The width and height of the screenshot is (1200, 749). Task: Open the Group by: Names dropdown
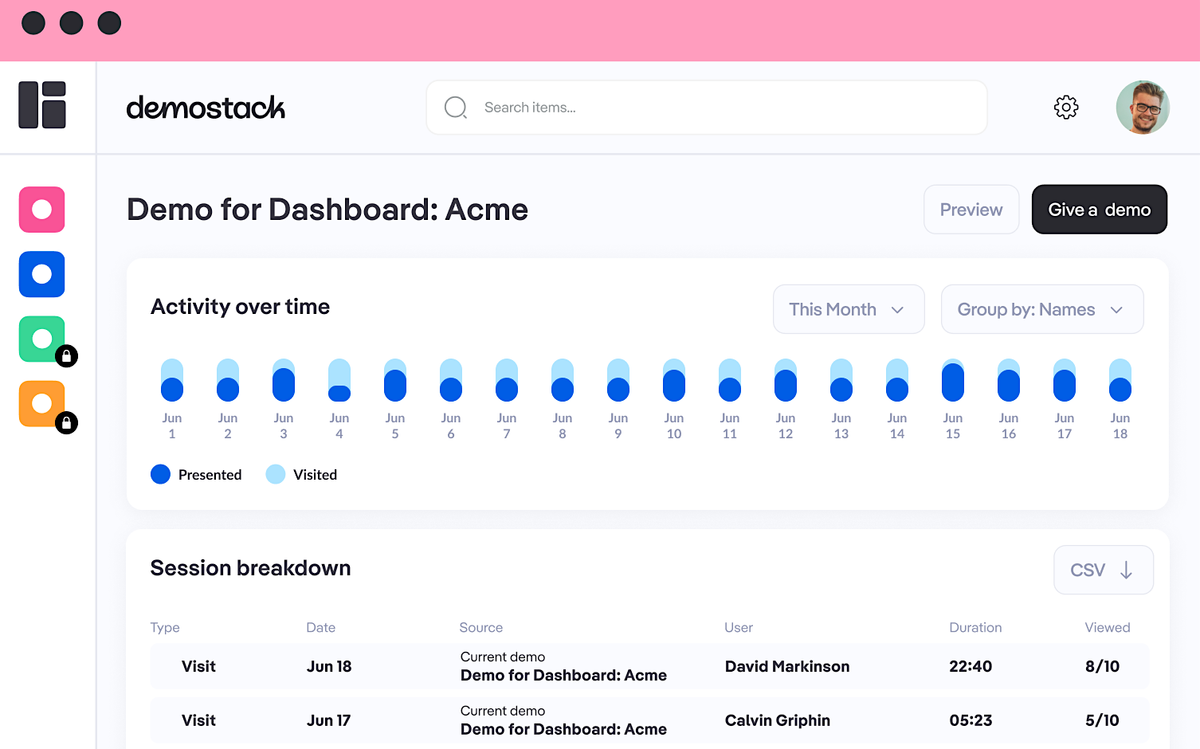point(1042,309)
